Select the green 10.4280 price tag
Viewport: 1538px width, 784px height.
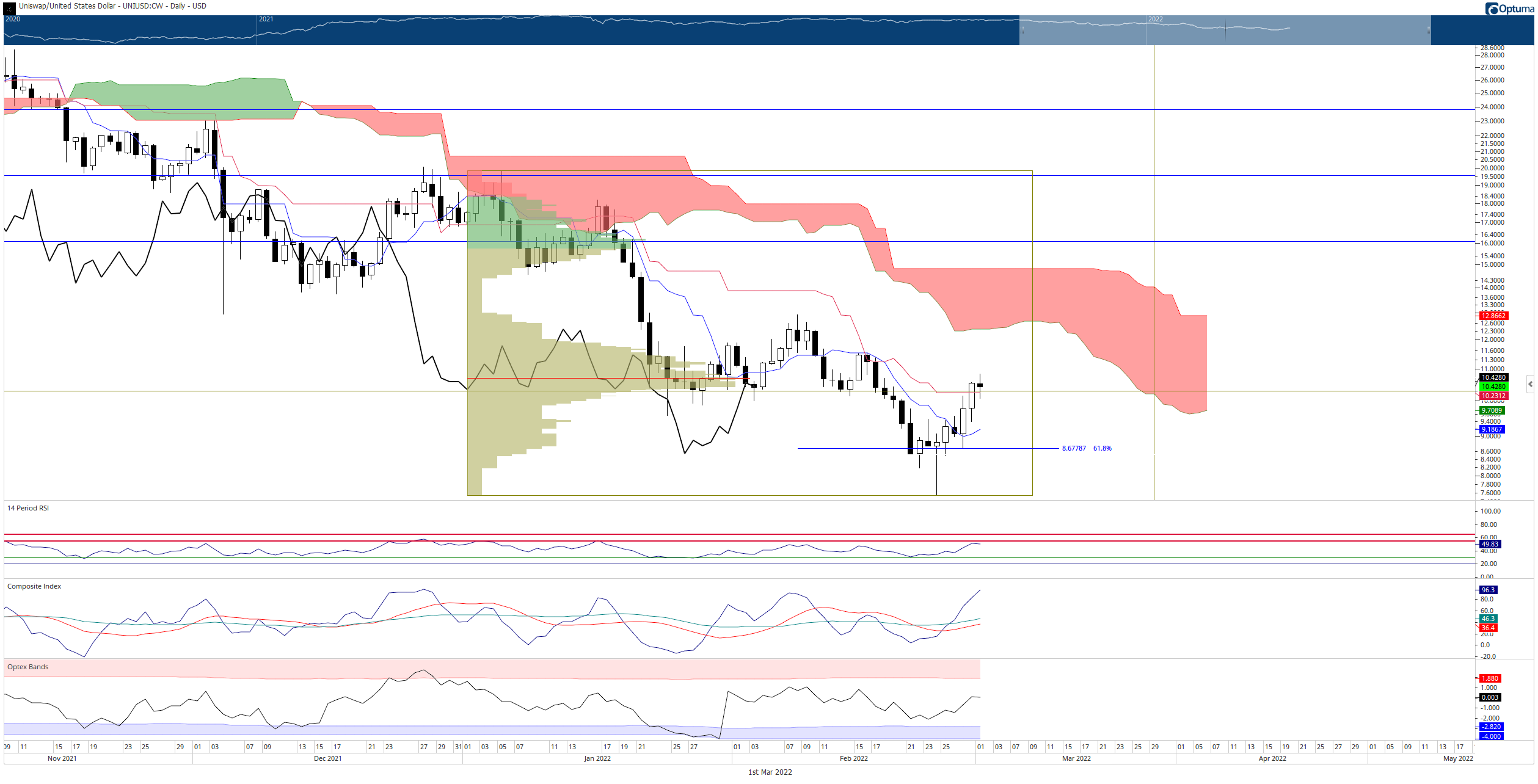point(1494,387)
